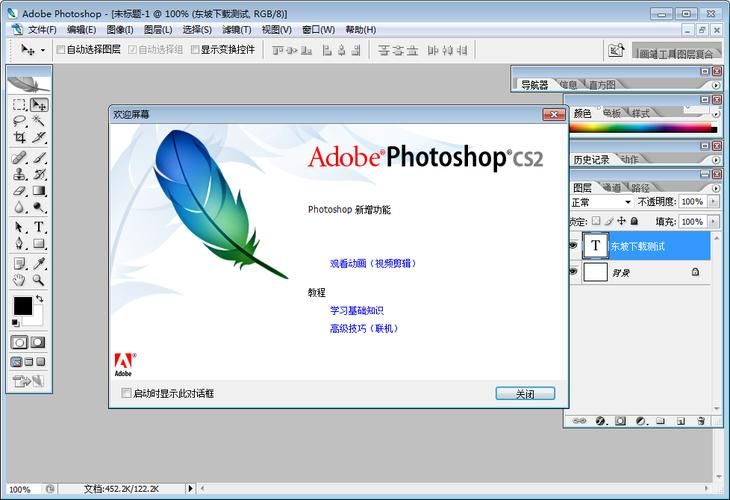Select the Move tool in toolbox
The image size is (730, 500).
(39, 105)
